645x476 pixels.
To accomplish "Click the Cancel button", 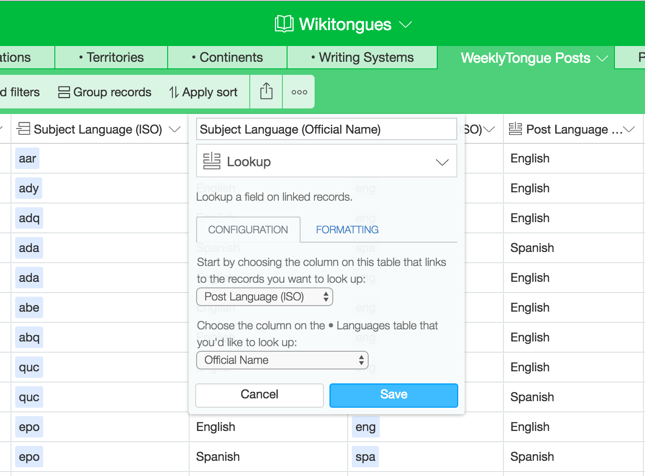I will [260, 395].
